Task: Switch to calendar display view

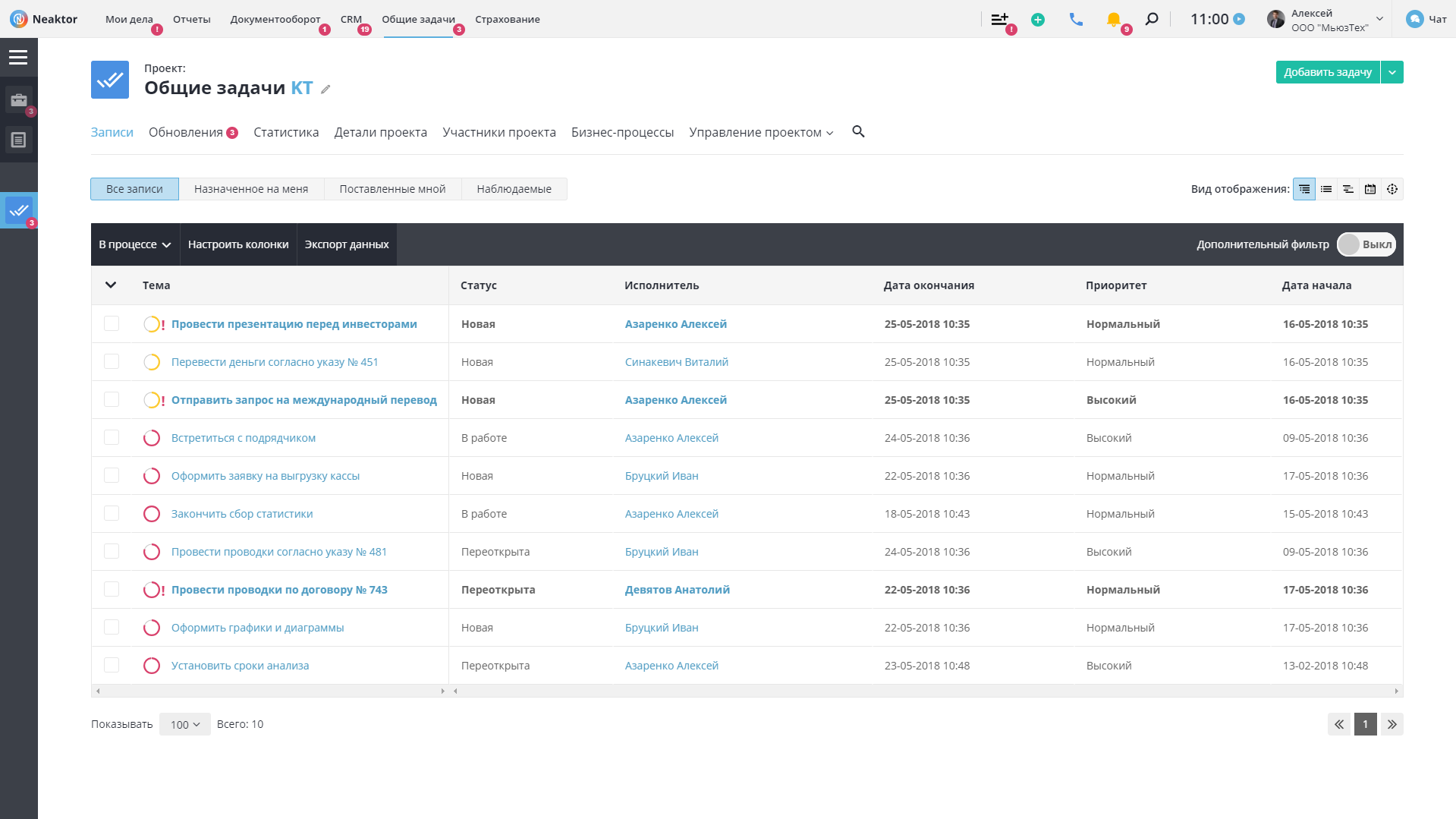Action: tap(1370, 189)
